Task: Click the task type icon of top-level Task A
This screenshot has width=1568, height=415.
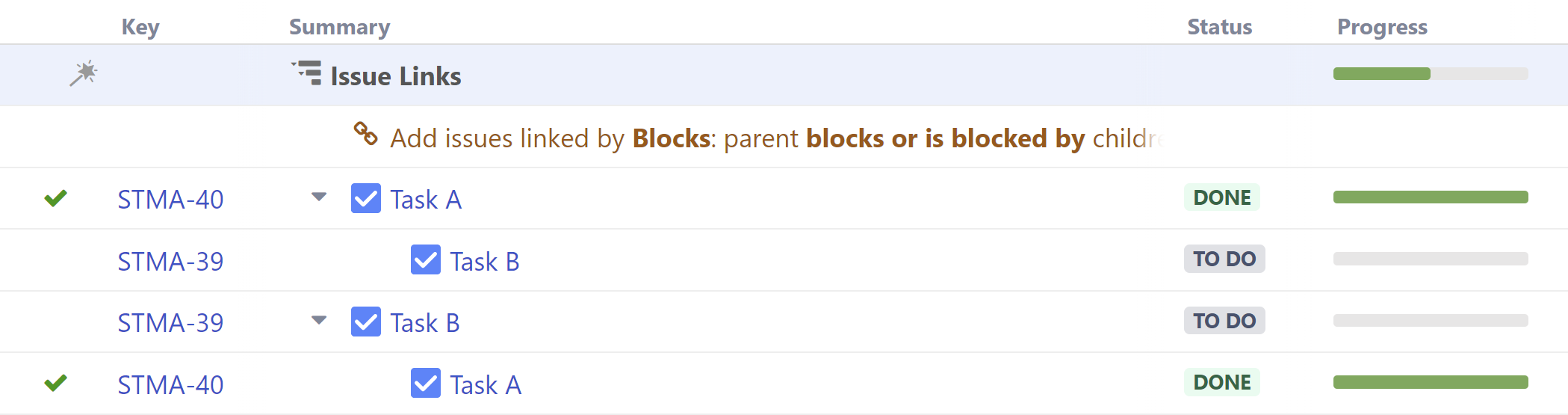Action: click(x=366, y=199)
